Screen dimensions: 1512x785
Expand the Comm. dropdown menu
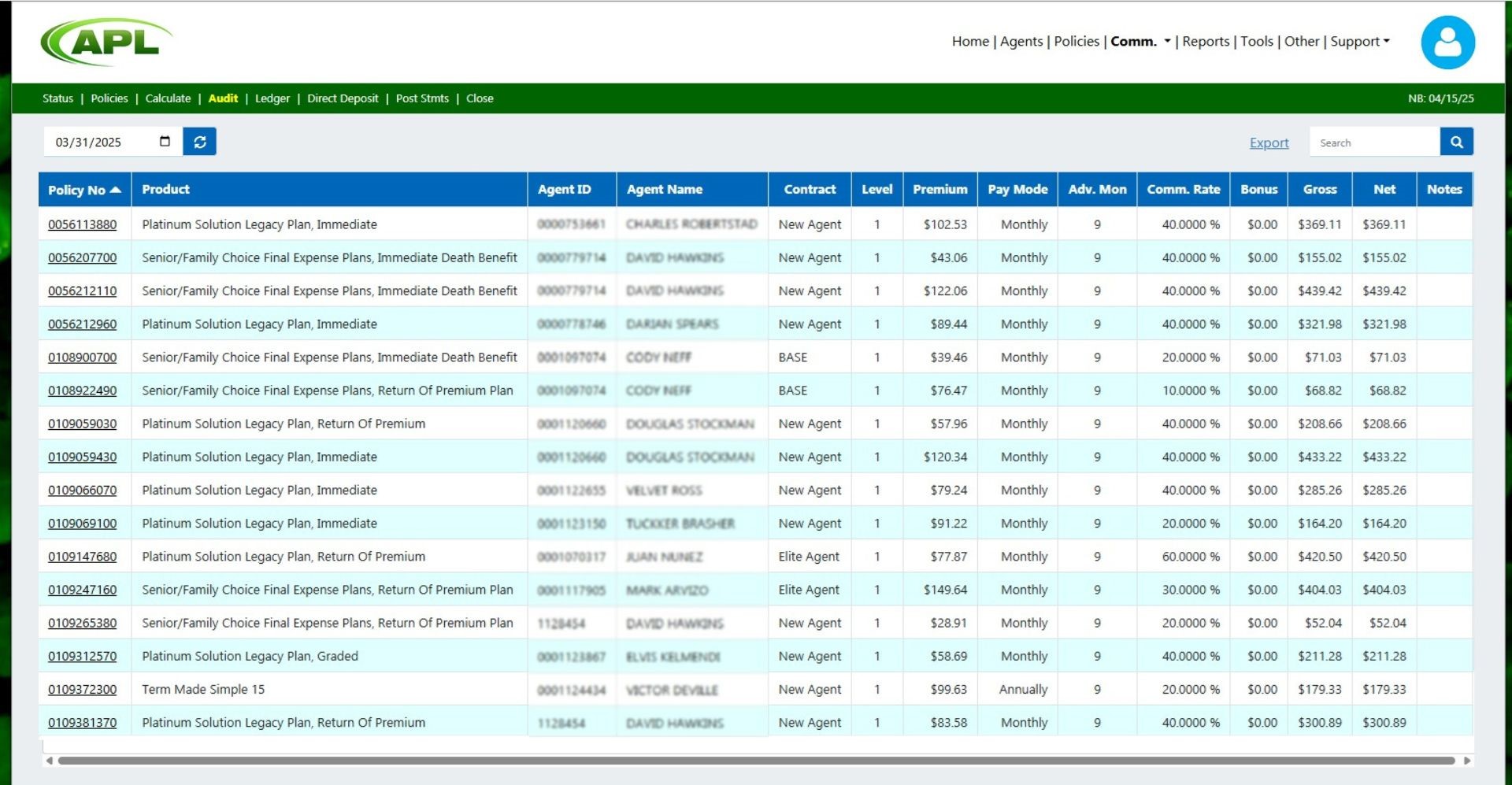(x=1140, y=42)
